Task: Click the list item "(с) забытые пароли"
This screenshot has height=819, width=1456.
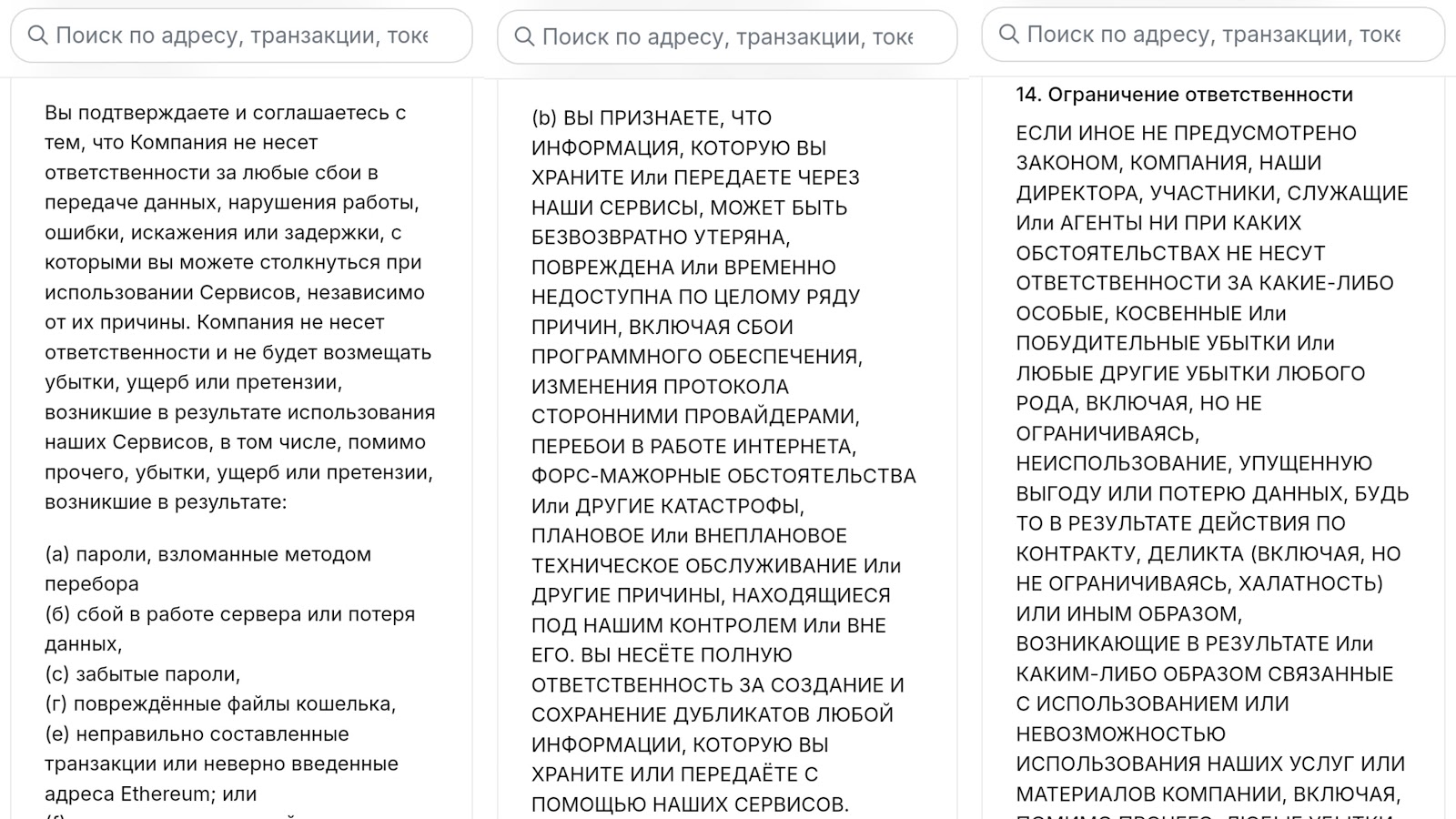Action: pos(142,674)
